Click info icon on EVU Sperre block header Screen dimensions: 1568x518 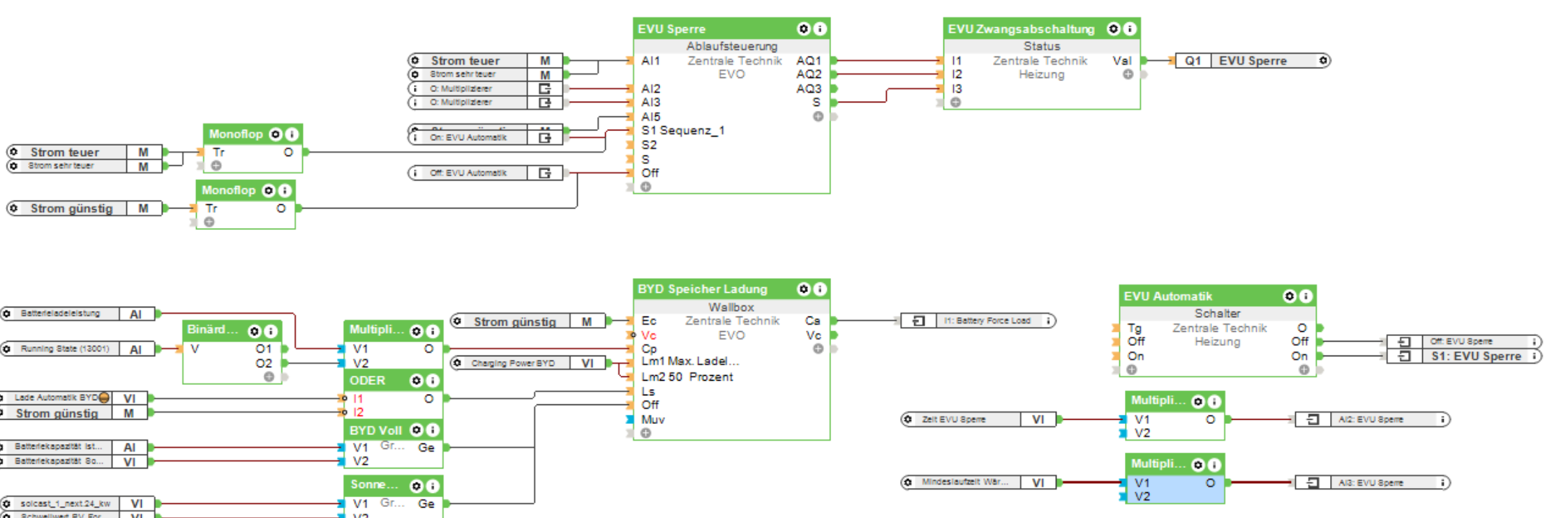821,29
